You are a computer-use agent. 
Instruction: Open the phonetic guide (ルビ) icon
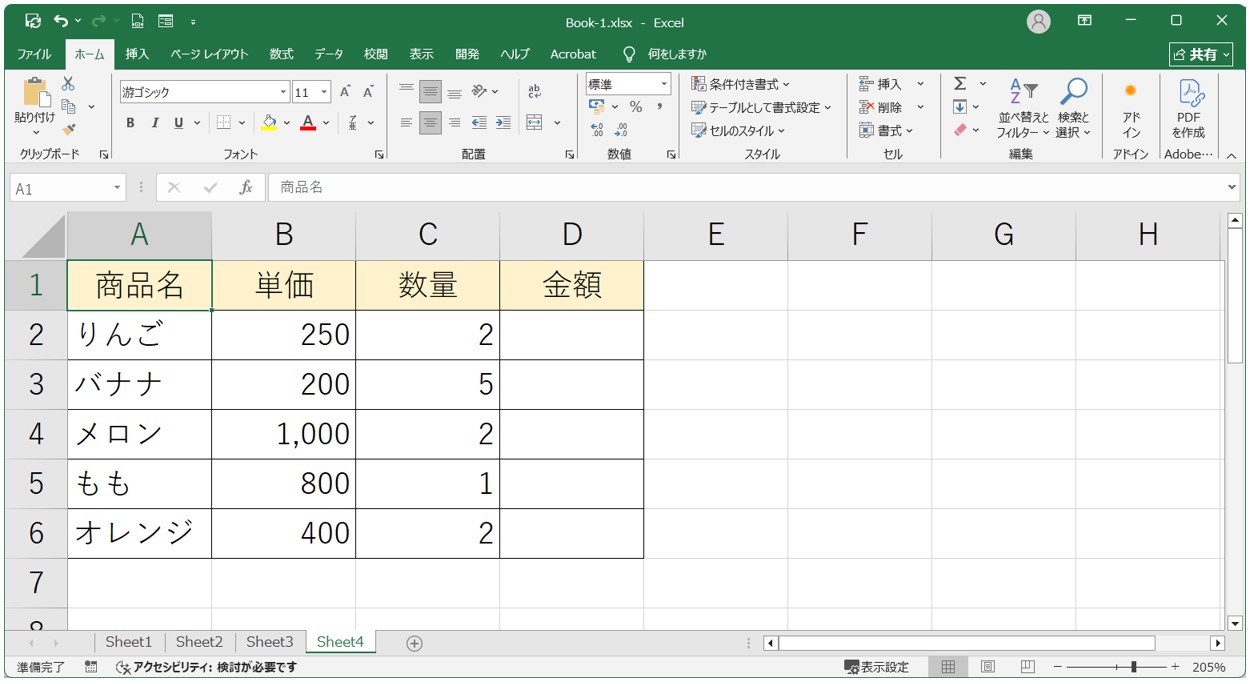click(353, 123)
